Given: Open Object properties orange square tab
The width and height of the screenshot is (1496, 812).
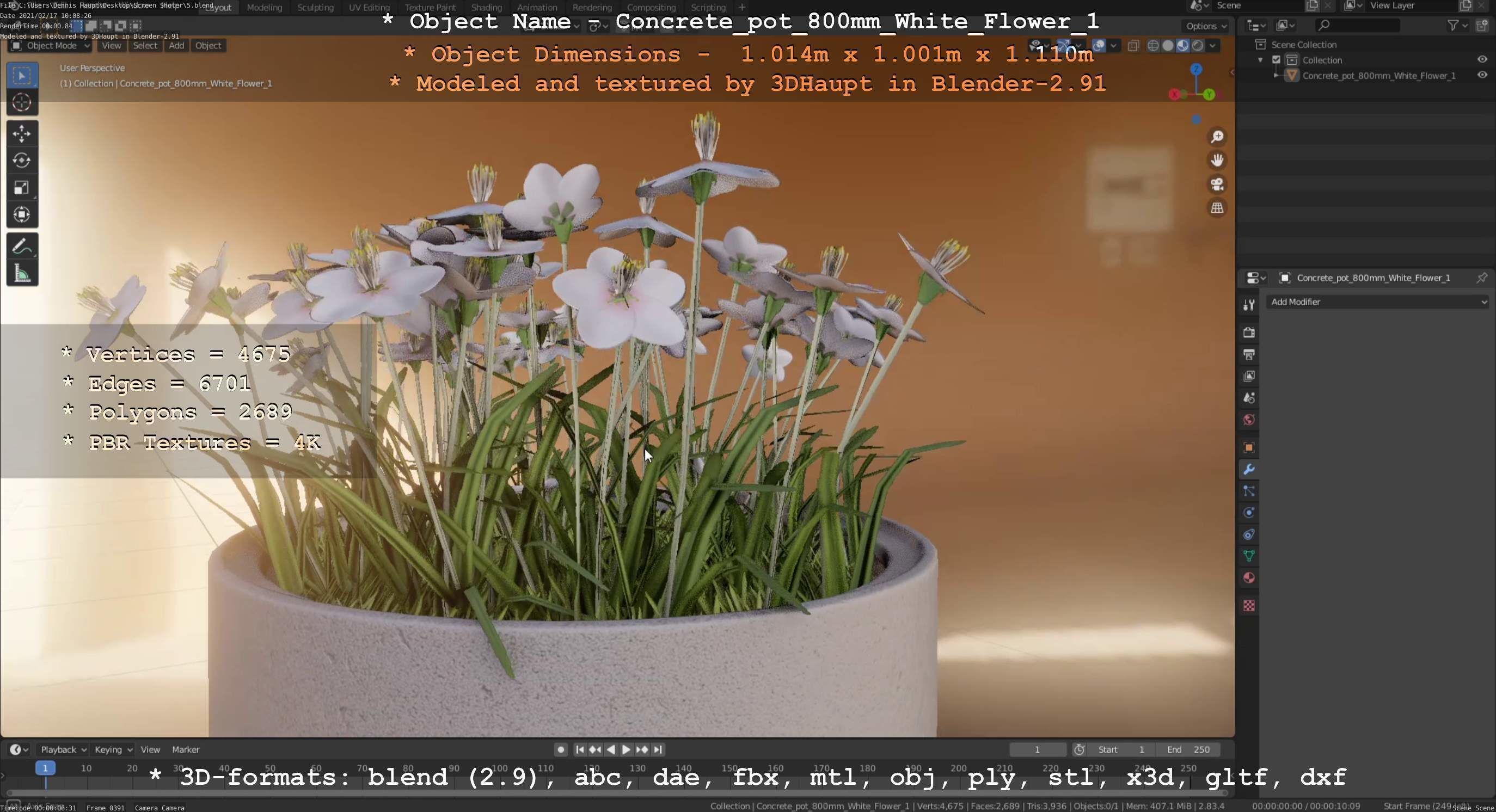Looking at the screenshot, I should [x=1249, y=447].
